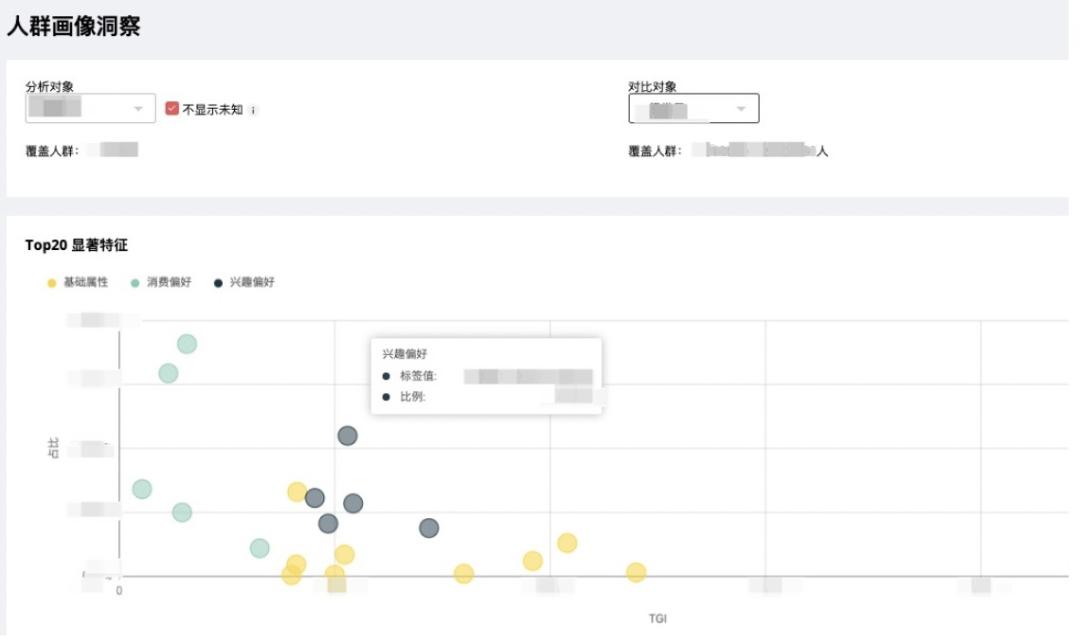Toggle the 不显示未知 checkbox
This screenshot has height=643, width=1080.
tap(172, 109)
